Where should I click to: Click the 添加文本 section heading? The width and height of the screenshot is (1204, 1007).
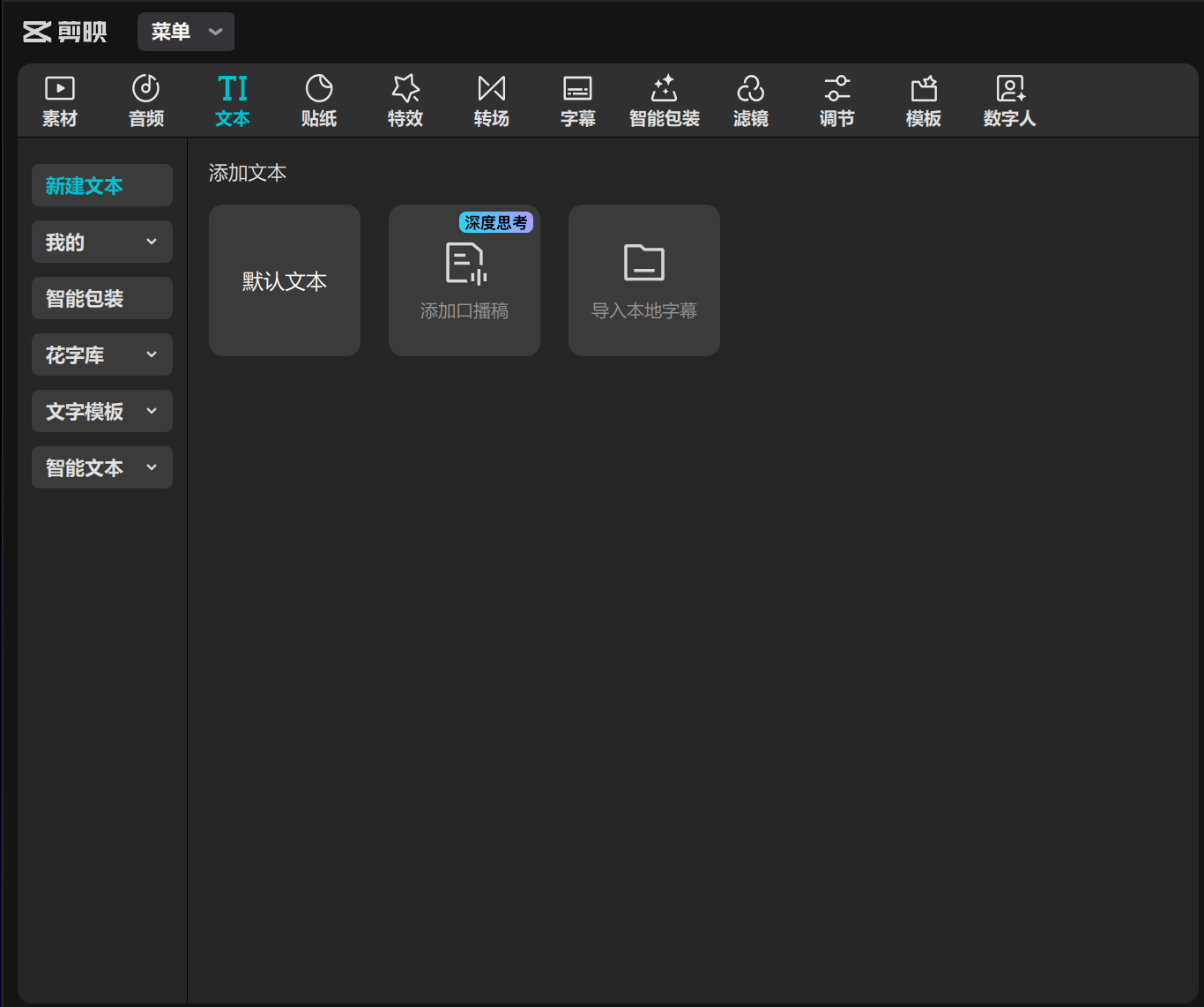point(248,173)
